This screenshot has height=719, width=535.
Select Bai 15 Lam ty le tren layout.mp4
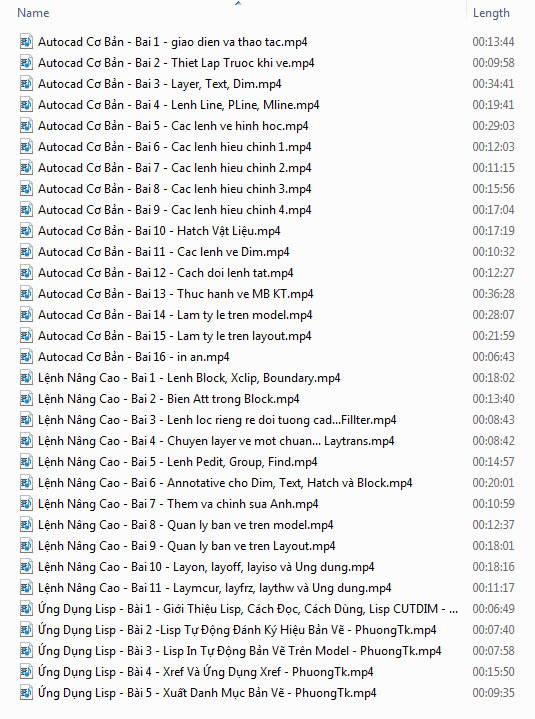coord(175,336)
